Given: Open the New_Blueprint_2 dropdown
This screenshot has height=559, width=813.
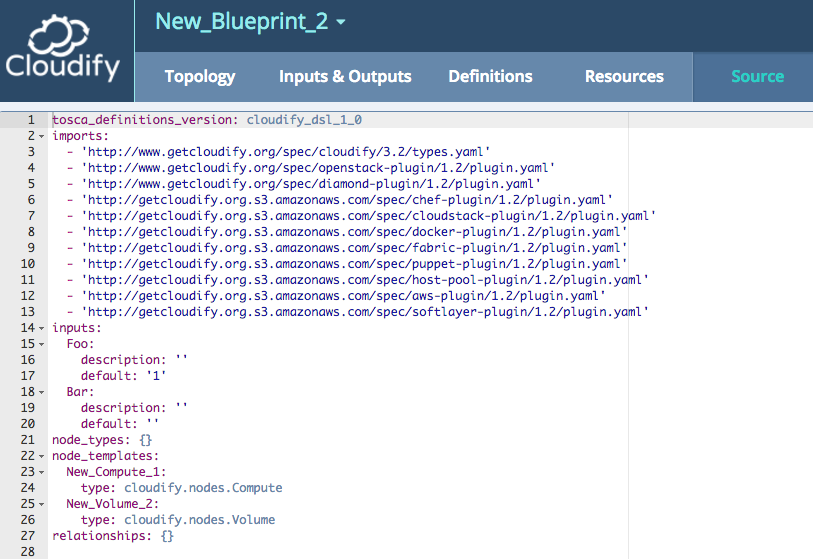Looking at the screenshot, I should 250,22.
